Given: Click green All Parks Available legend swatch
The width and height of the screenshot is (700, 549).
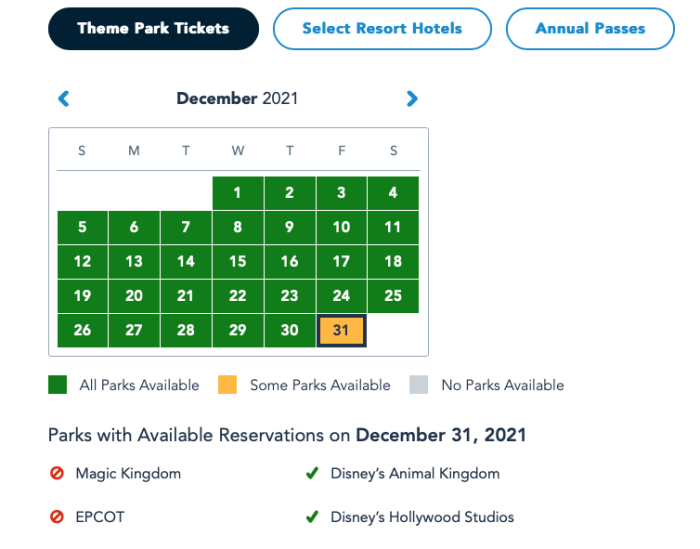Looking at the screenshot, I should (58, 385).
